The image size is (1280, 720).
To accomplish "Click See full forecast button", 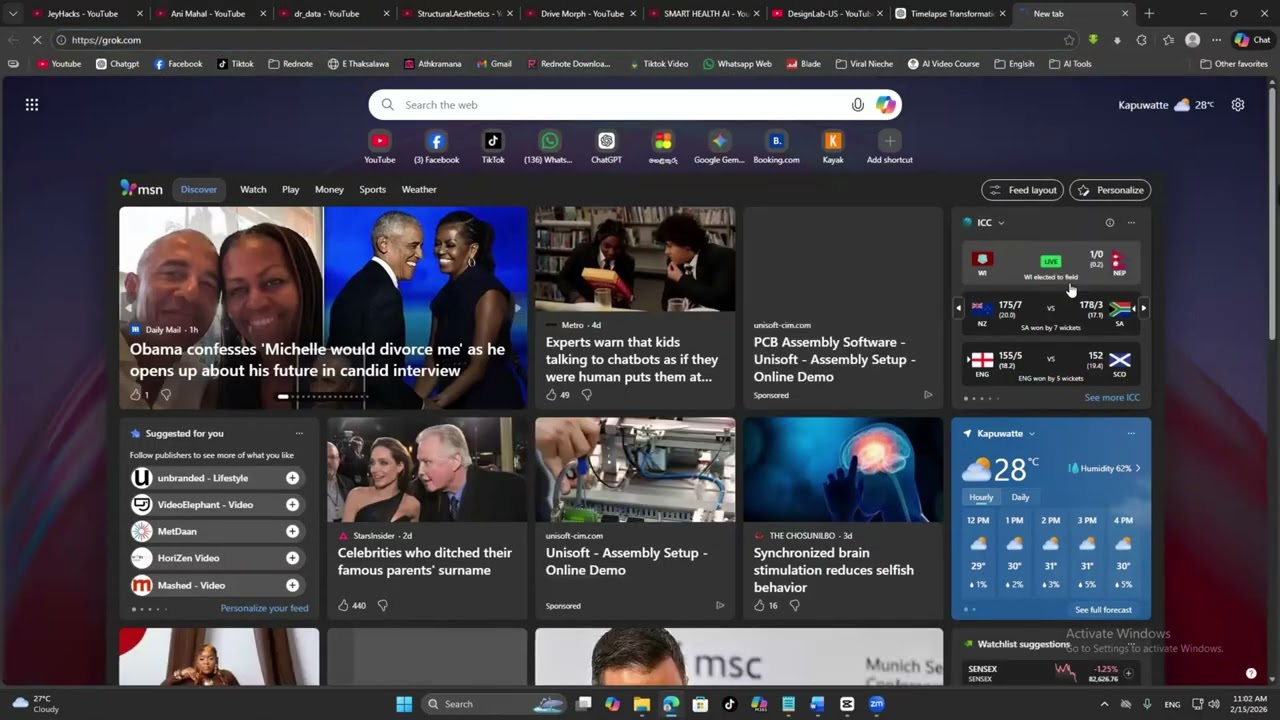I will (x=1104, y=610).
